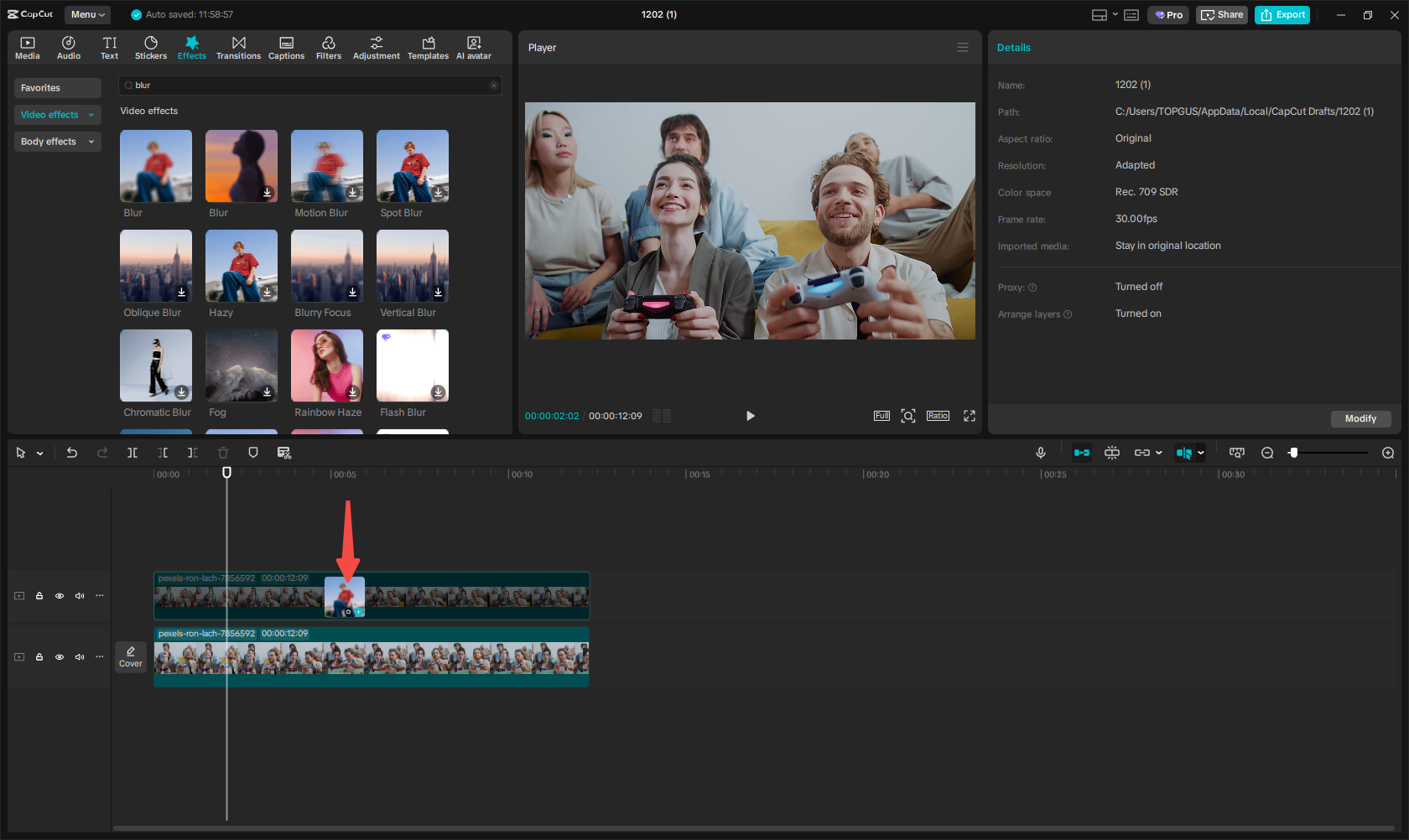Viewport: 1409px width, 840px height.
Task: Lock the top video track
Action: (x=39, y=595)
